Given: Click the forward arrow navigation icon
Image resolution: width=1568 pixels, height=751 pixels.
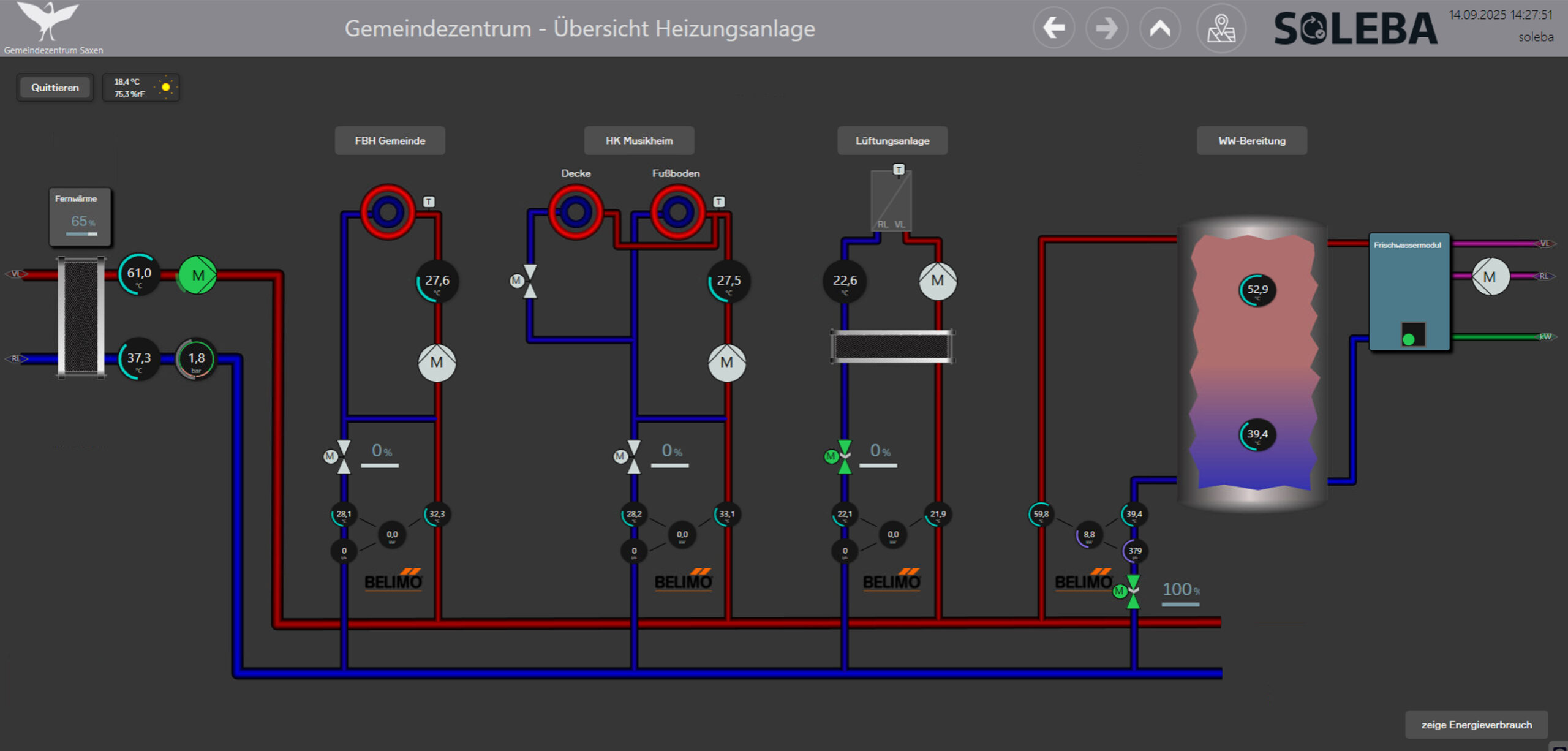Looking at the screenshot, I should (x=1106, y=28).
